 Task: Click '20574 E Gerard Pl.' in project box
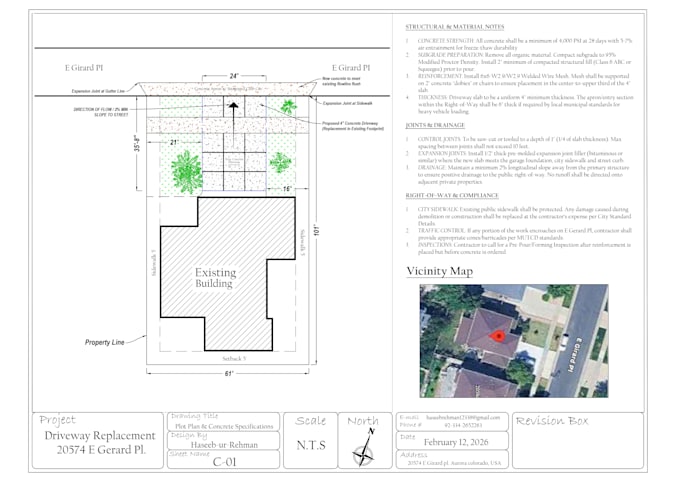click(101, 450)
